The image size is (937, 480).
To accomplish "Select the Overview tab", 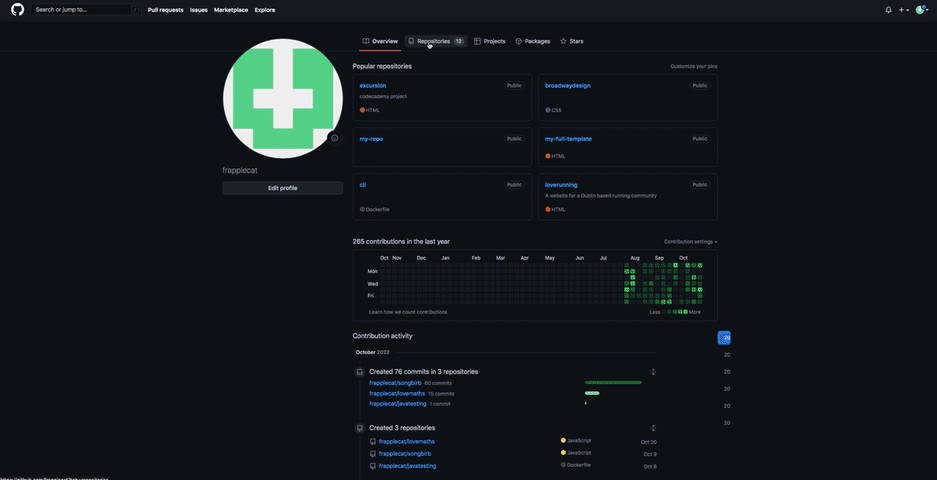I will 380,41.
